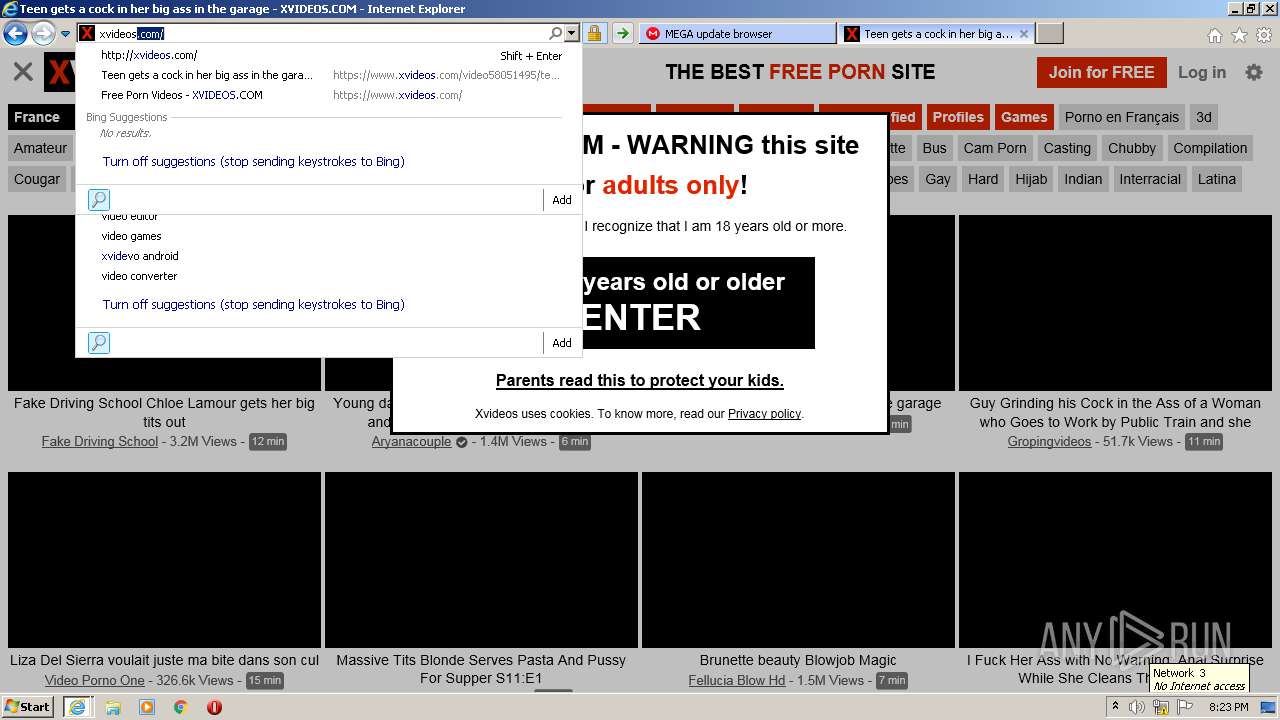Select the Latina category tag
The height and width of the screenshot is (720, 1280).
tap(1217, 179)
